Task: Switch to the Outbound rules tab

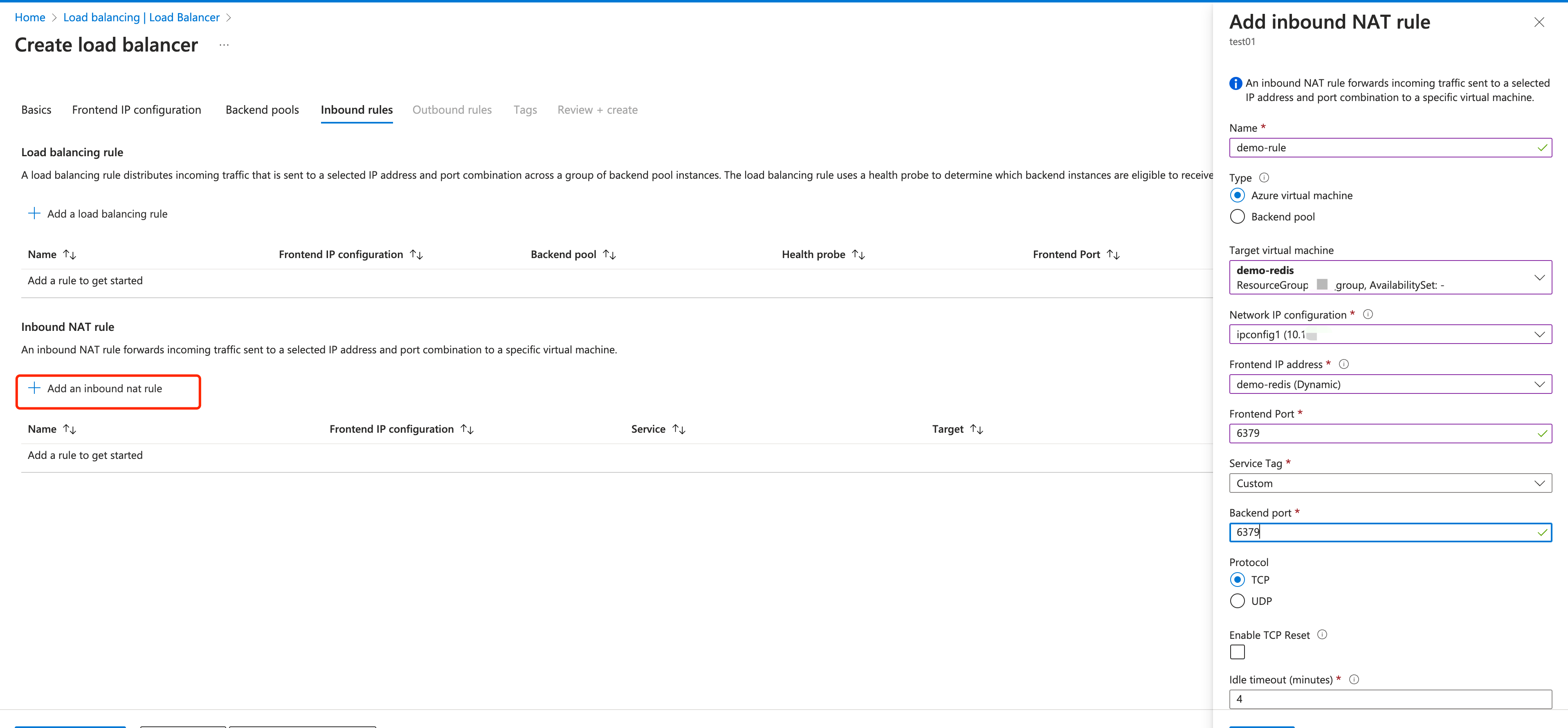Action: [452, 110]
